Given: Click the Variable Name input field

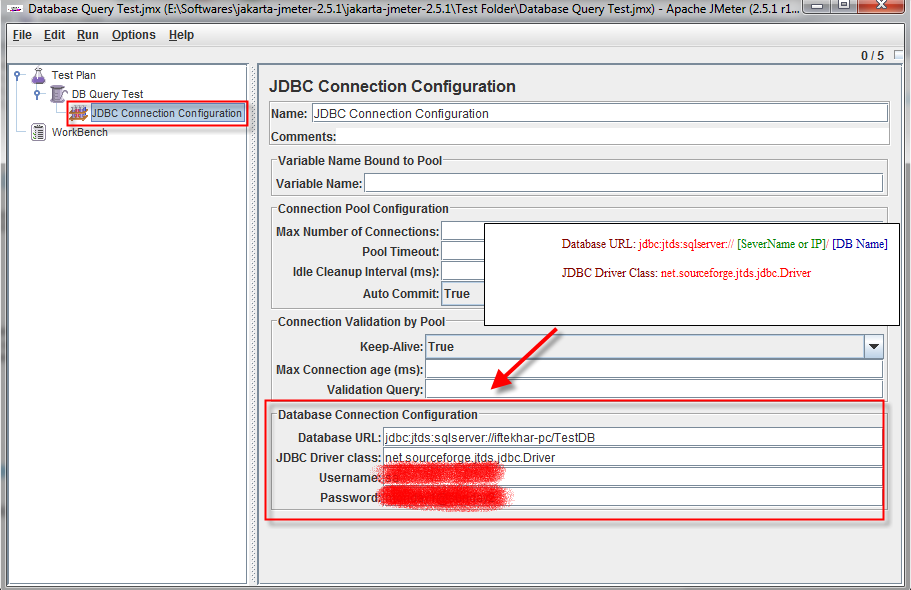Looking at the screenshot, I should click(x=623, y=183).
